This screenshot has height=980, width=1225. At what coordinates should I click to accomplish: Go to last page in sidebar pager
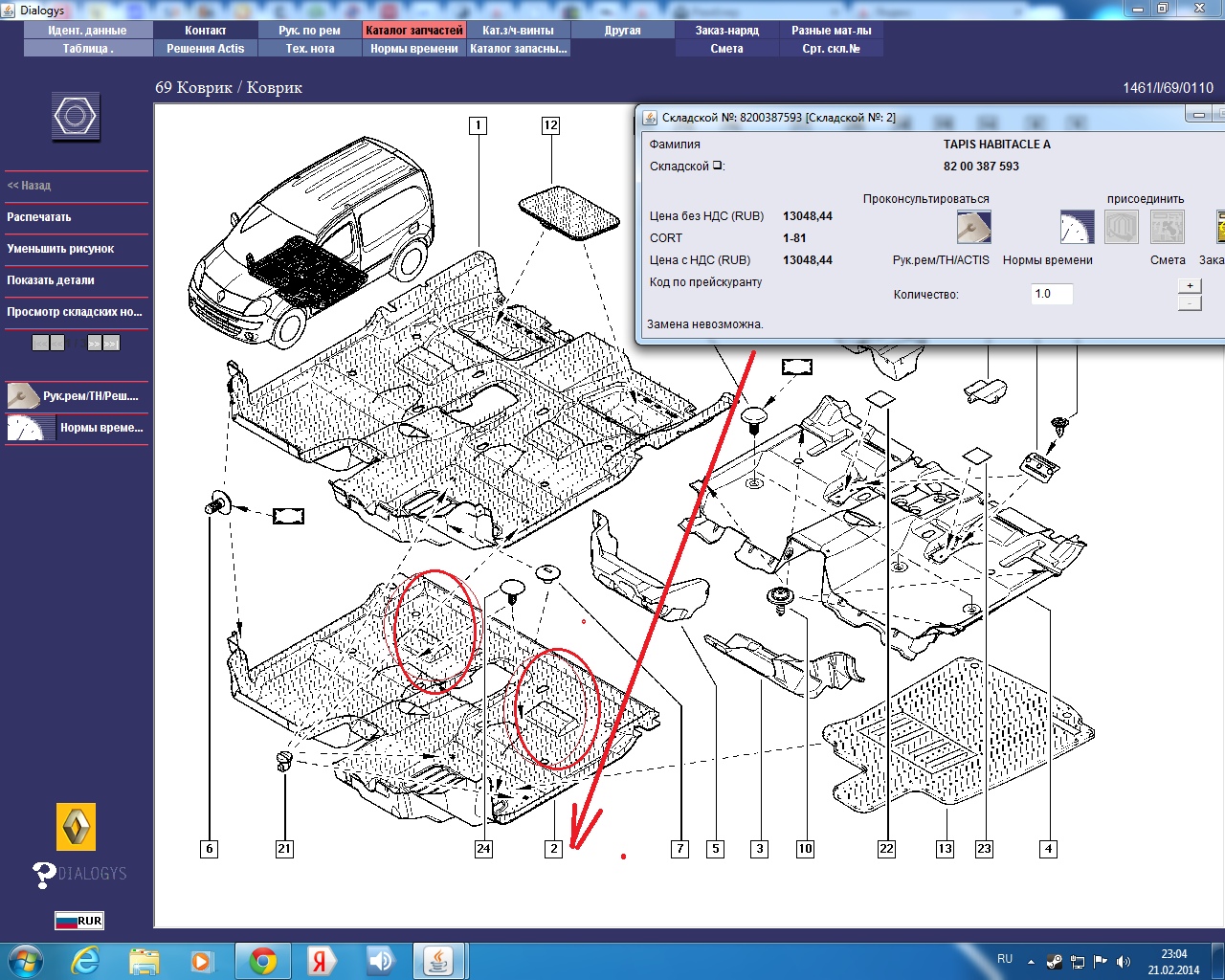pyautogui.click(x=112, y=343)
